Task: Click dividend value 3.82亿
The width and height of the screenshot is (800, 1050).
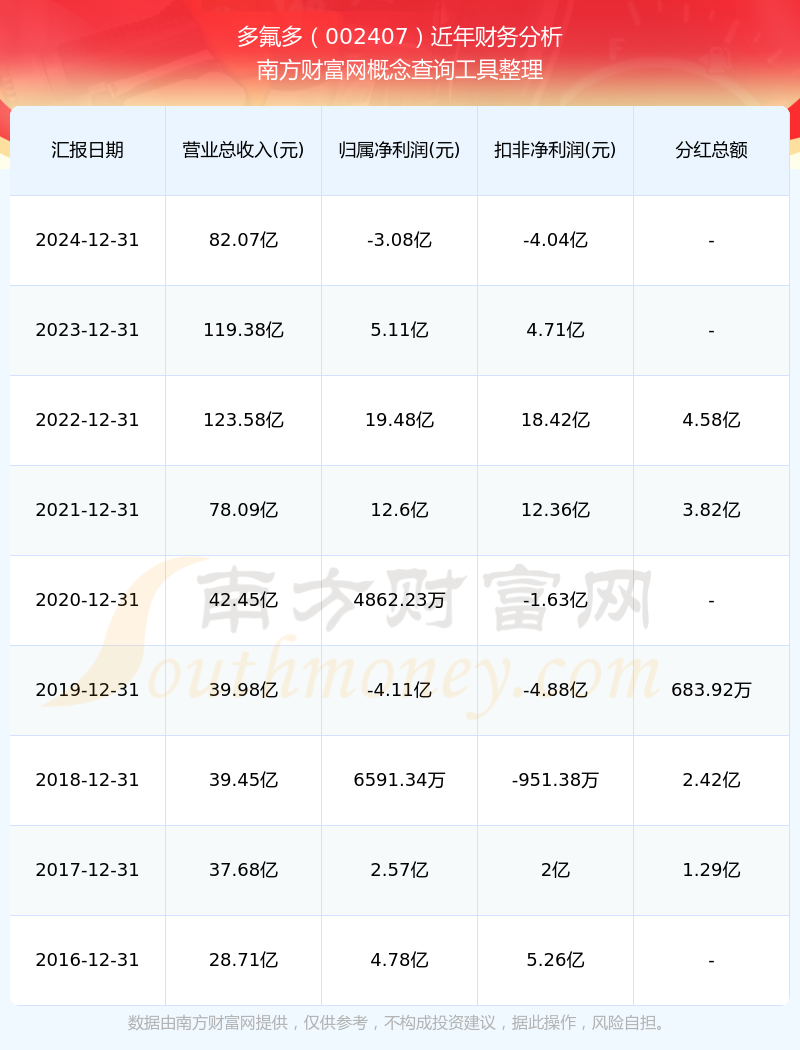Action: (x=712, y=510)
